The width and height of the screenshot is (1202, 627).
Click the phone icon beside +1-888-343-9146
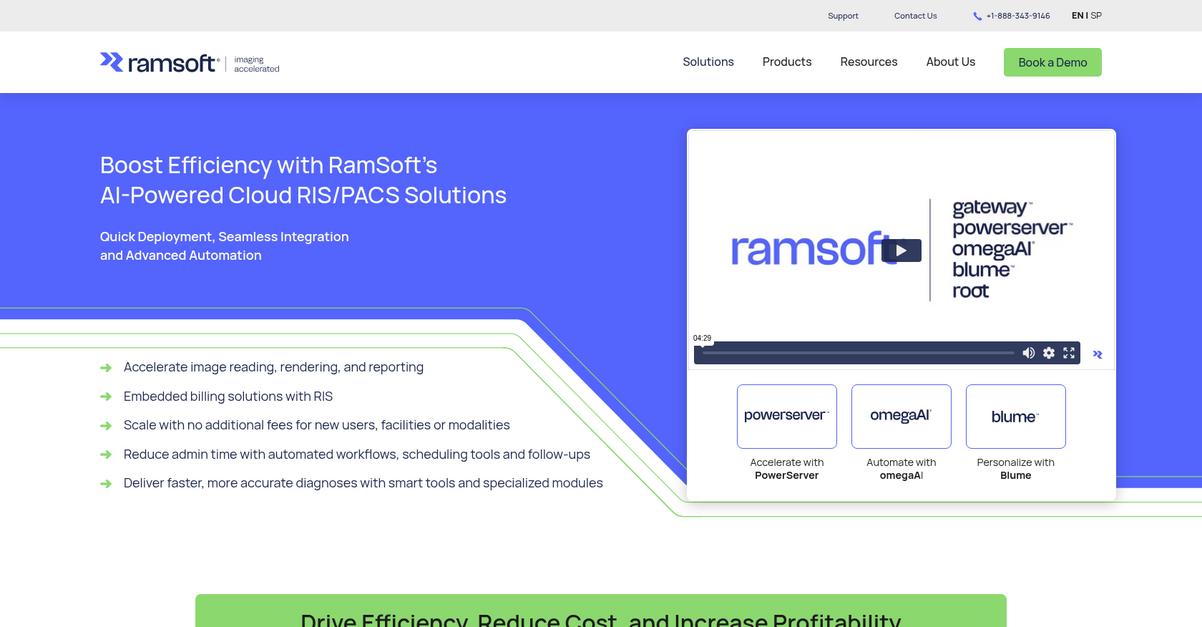click(x=977, y=16)
